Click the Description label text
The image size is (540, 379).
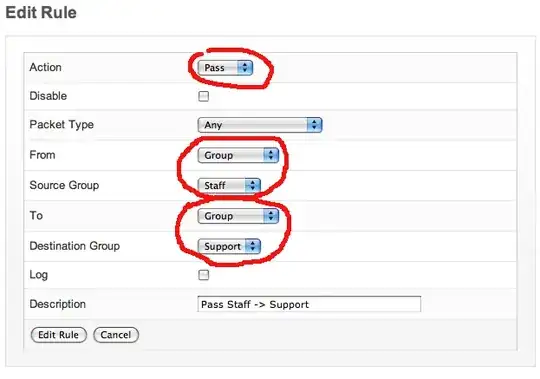pyautogui.click(x=58, y=304)
